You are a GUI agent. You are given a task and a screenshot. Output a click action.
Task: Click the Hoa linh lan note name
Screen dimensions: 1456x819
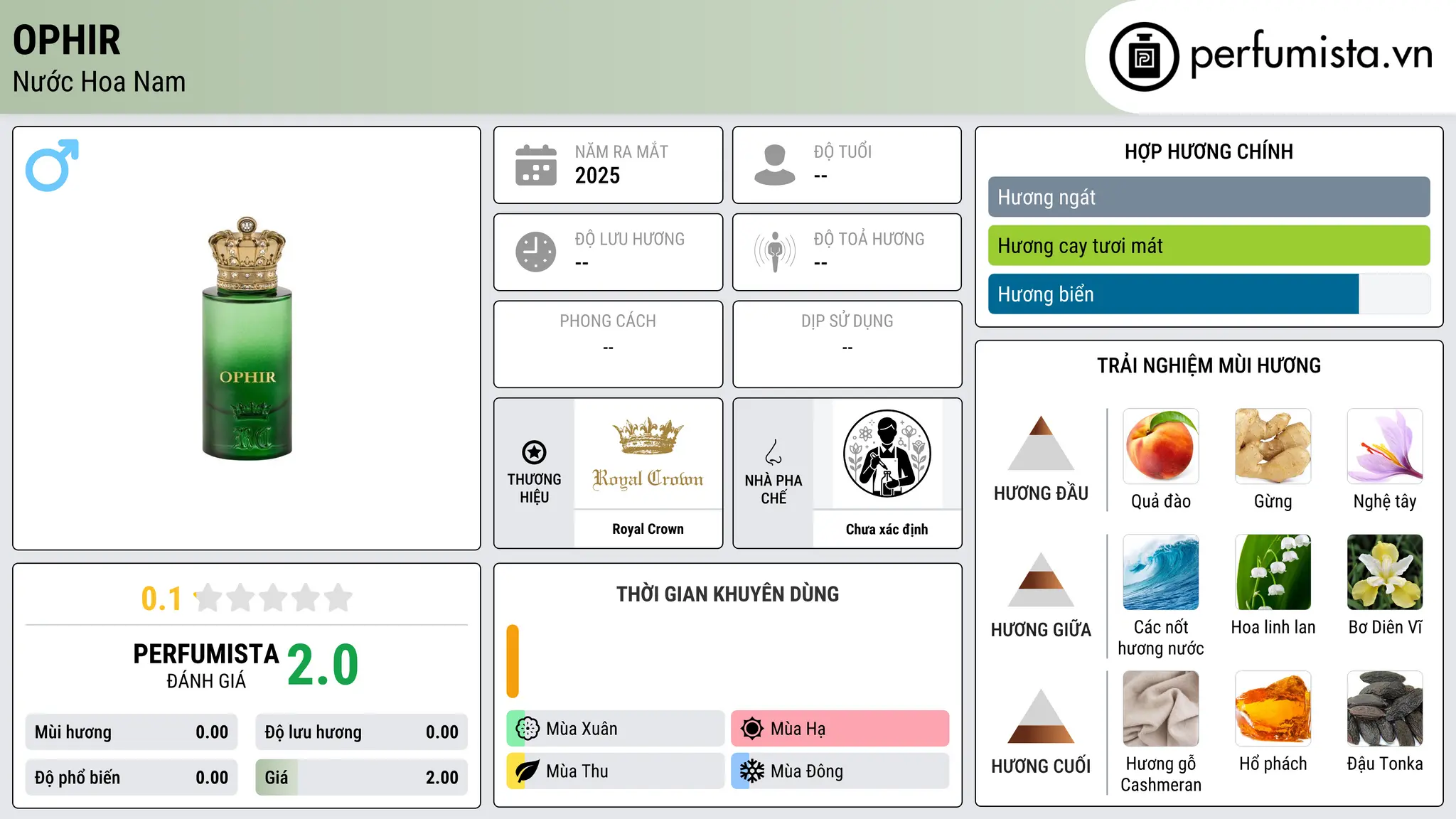point(1273,627)
